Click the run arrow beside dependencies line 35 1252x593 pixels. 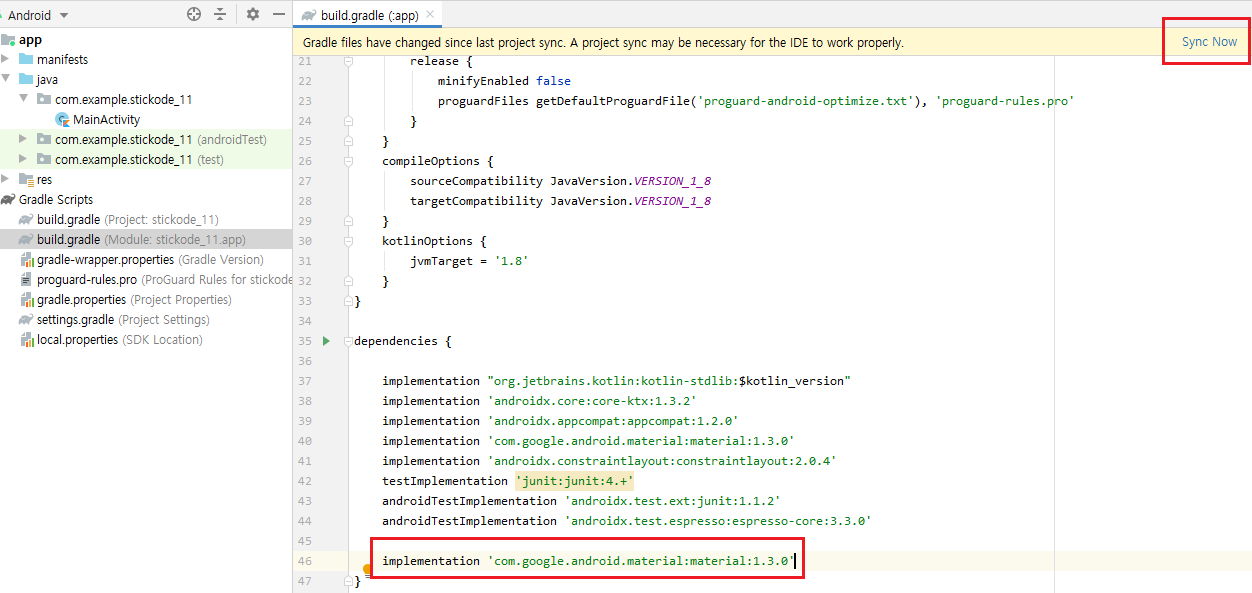pos(326,341)
